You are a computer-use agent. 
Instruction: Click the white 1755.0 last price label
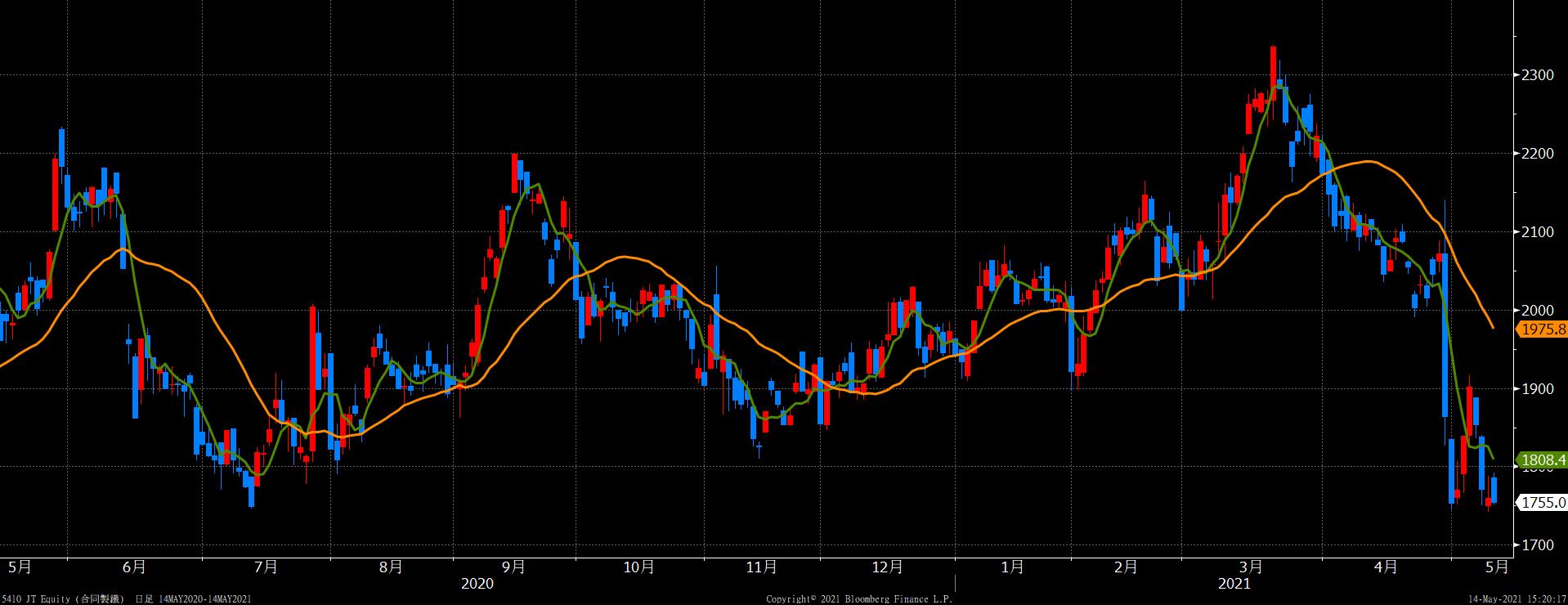pos(1542,503)
